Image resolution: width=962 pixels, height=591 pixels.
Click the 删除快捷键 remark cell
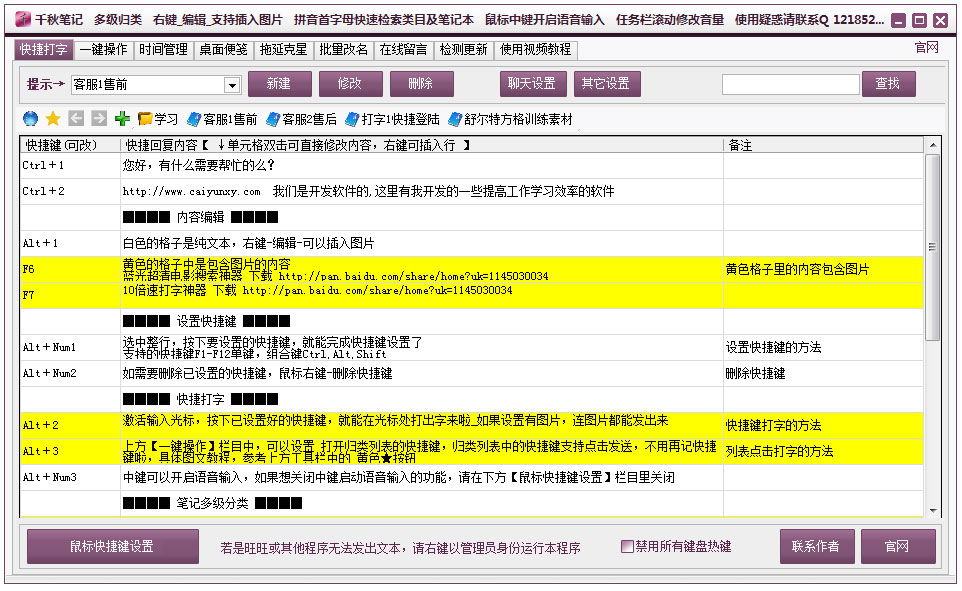click(823, 374)
